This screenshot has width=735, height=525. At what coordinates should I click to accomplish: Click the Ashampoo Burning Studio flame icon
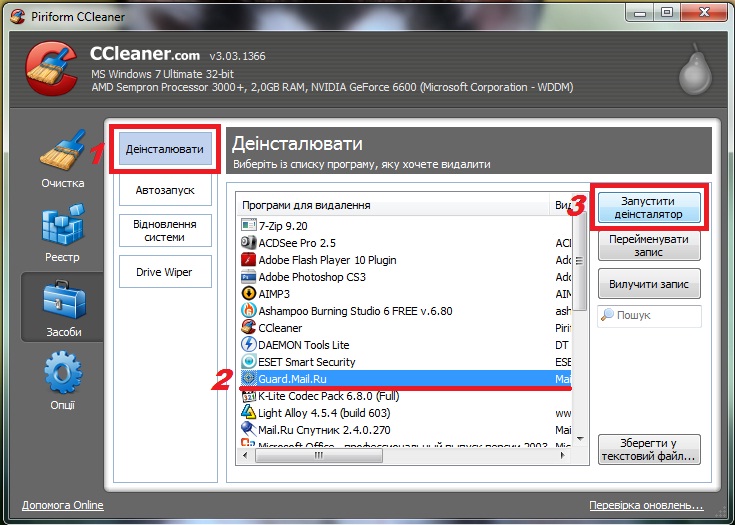(248, 310)
